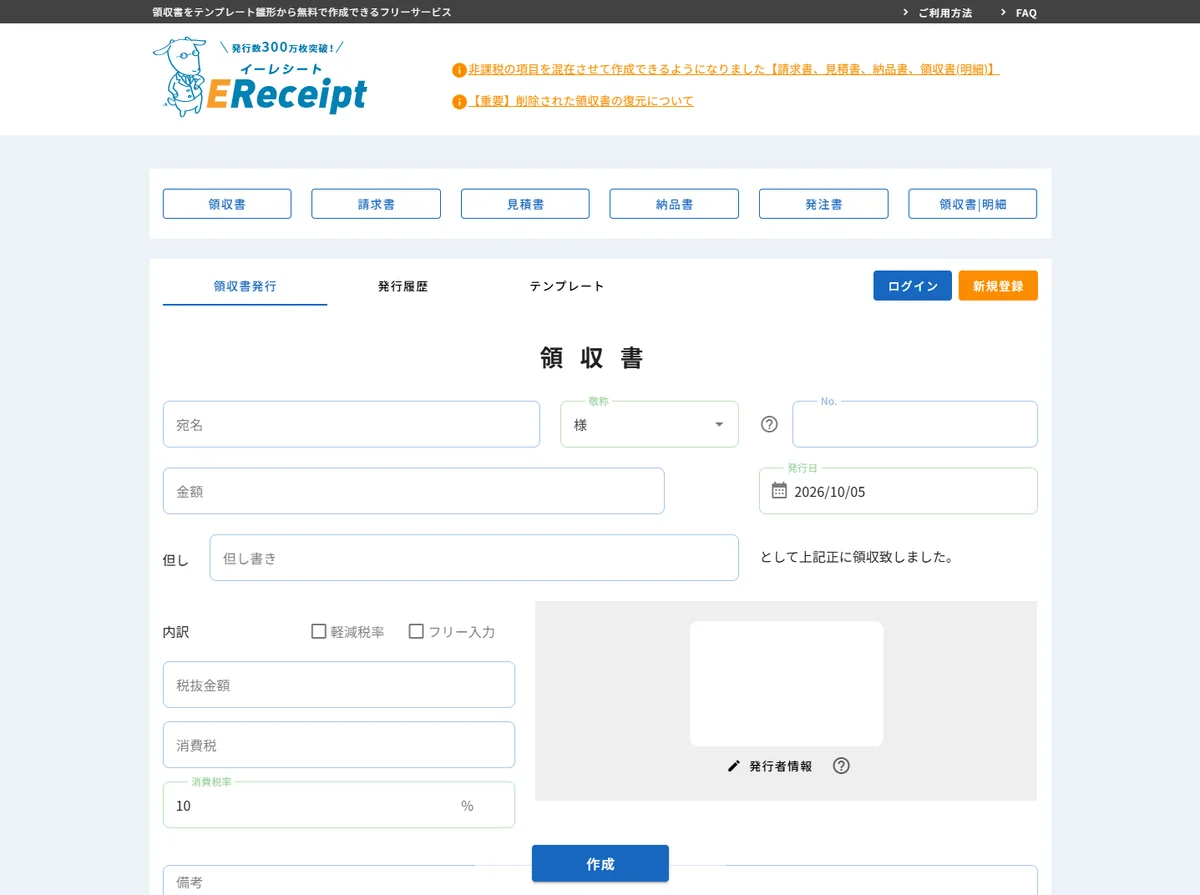
Task: Enable the フリー入力 checkbox
Action: [x=416, y=631]
